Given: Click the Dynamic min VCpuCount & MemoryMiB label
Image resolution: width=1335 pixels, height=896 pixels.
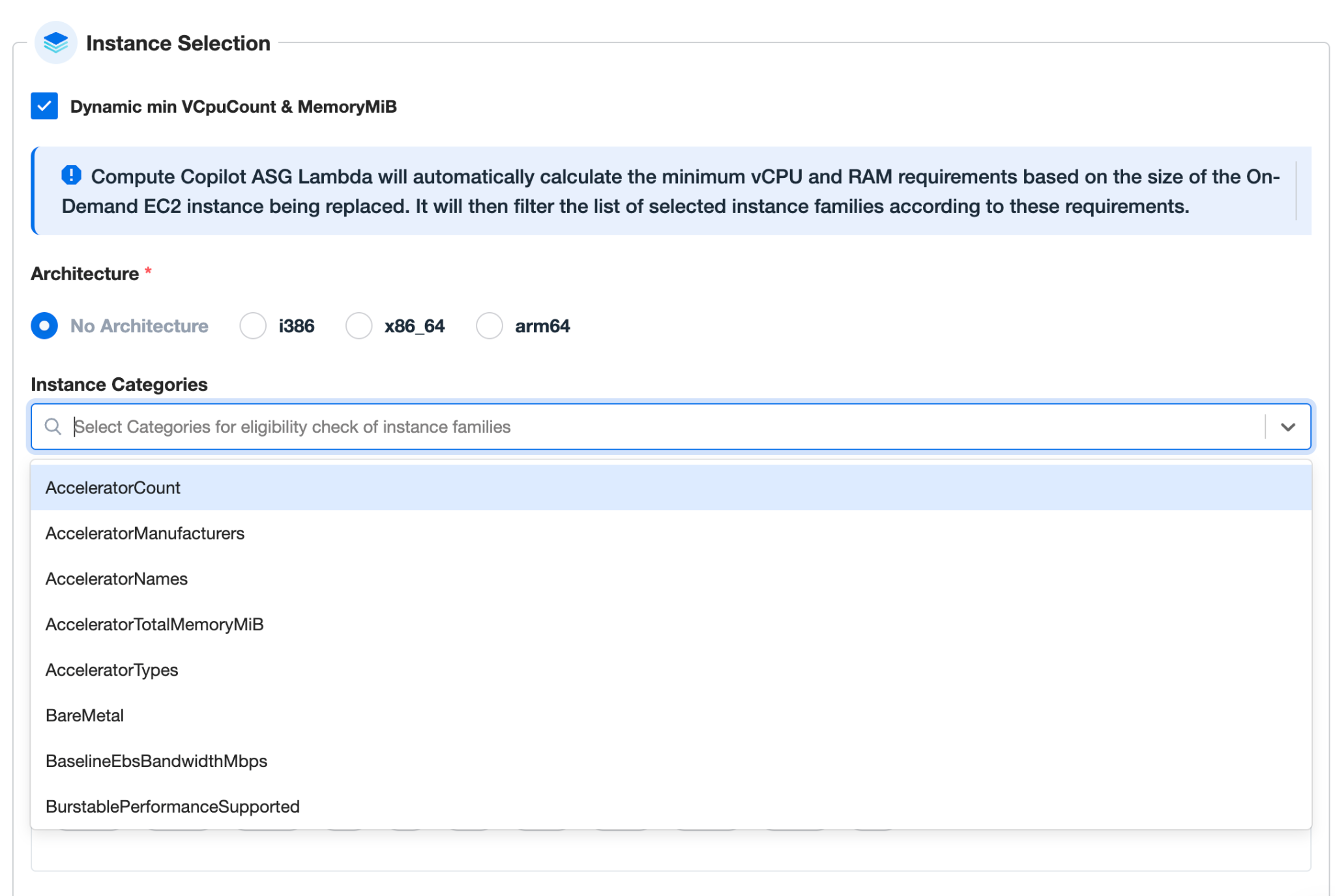Looking at the screenshot, I should (x=233, y=106).
